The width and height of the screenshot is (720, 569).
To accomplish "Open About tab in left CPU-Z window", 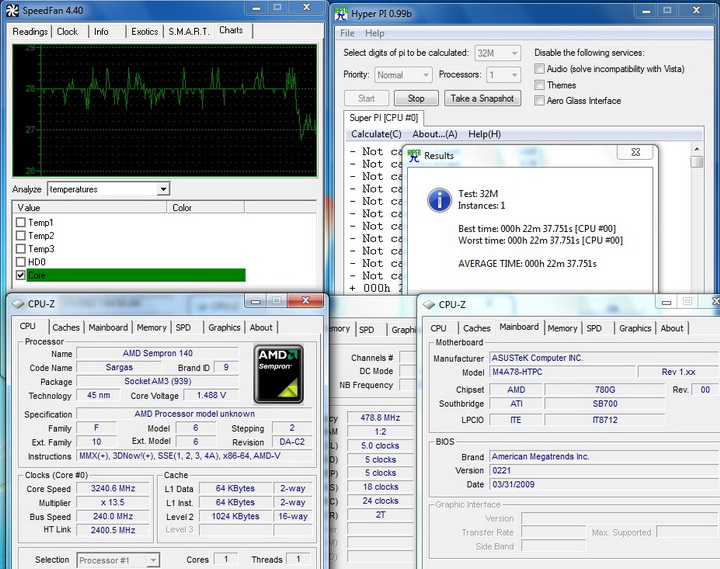I will 261,327.
